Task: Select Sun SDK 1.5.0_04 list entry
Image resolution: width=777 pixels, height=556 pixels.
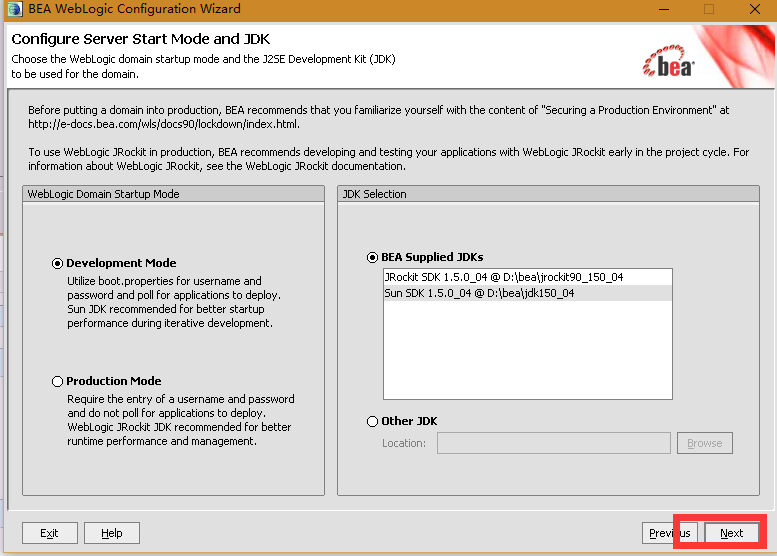Action: click(527, 293)
